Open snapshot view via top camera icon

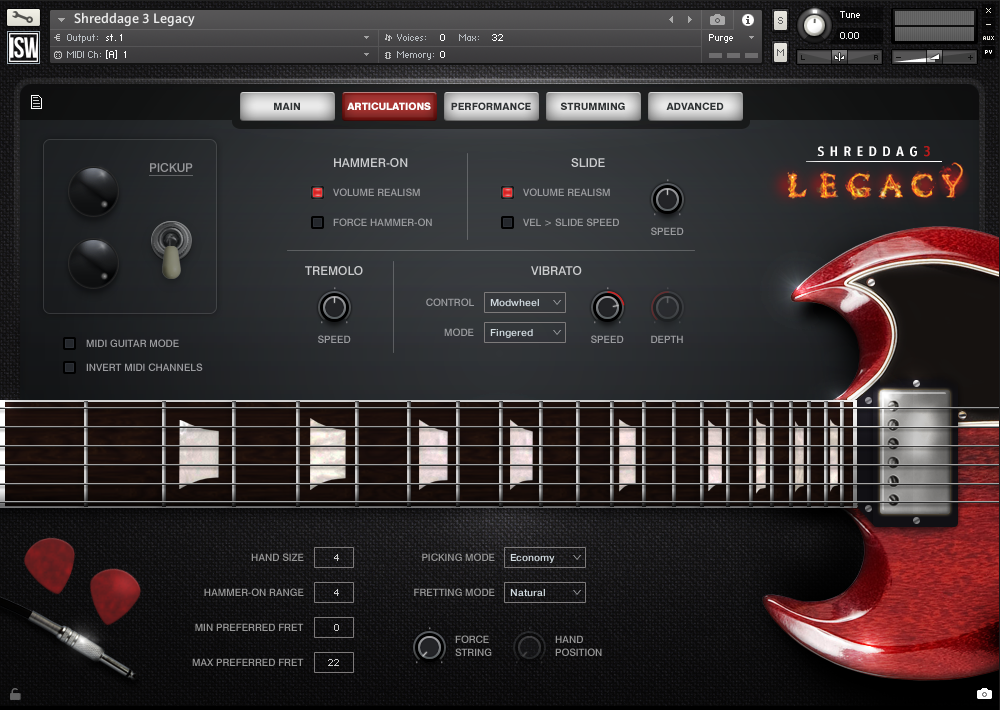(717, 20)
